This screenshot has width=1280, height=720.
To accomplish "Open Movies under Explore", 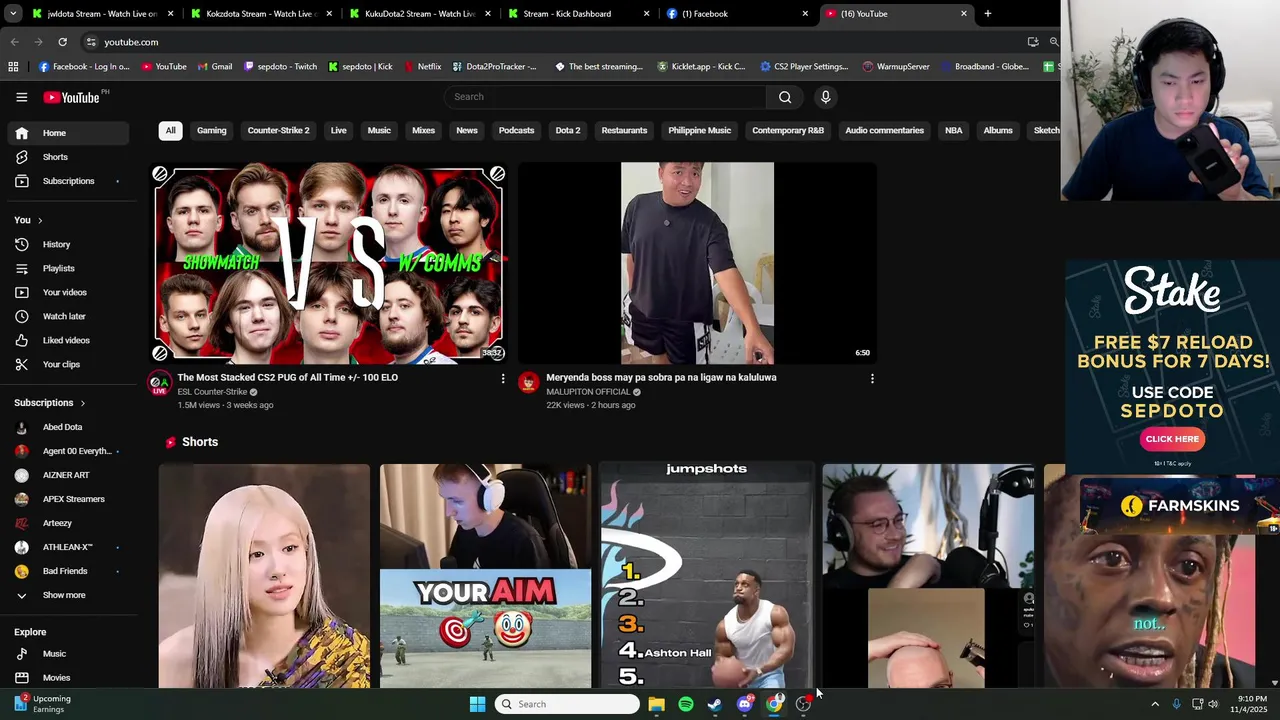I will tap(68, 677).
